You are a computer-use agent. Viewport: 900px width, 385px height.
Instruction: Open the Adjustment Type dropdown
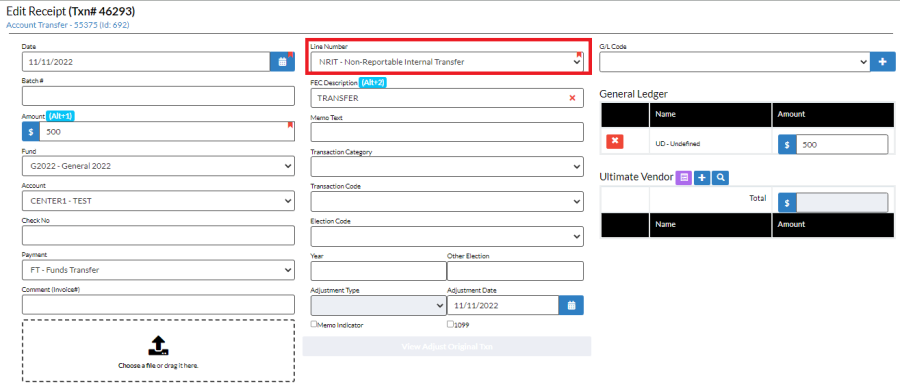[378, 305]
